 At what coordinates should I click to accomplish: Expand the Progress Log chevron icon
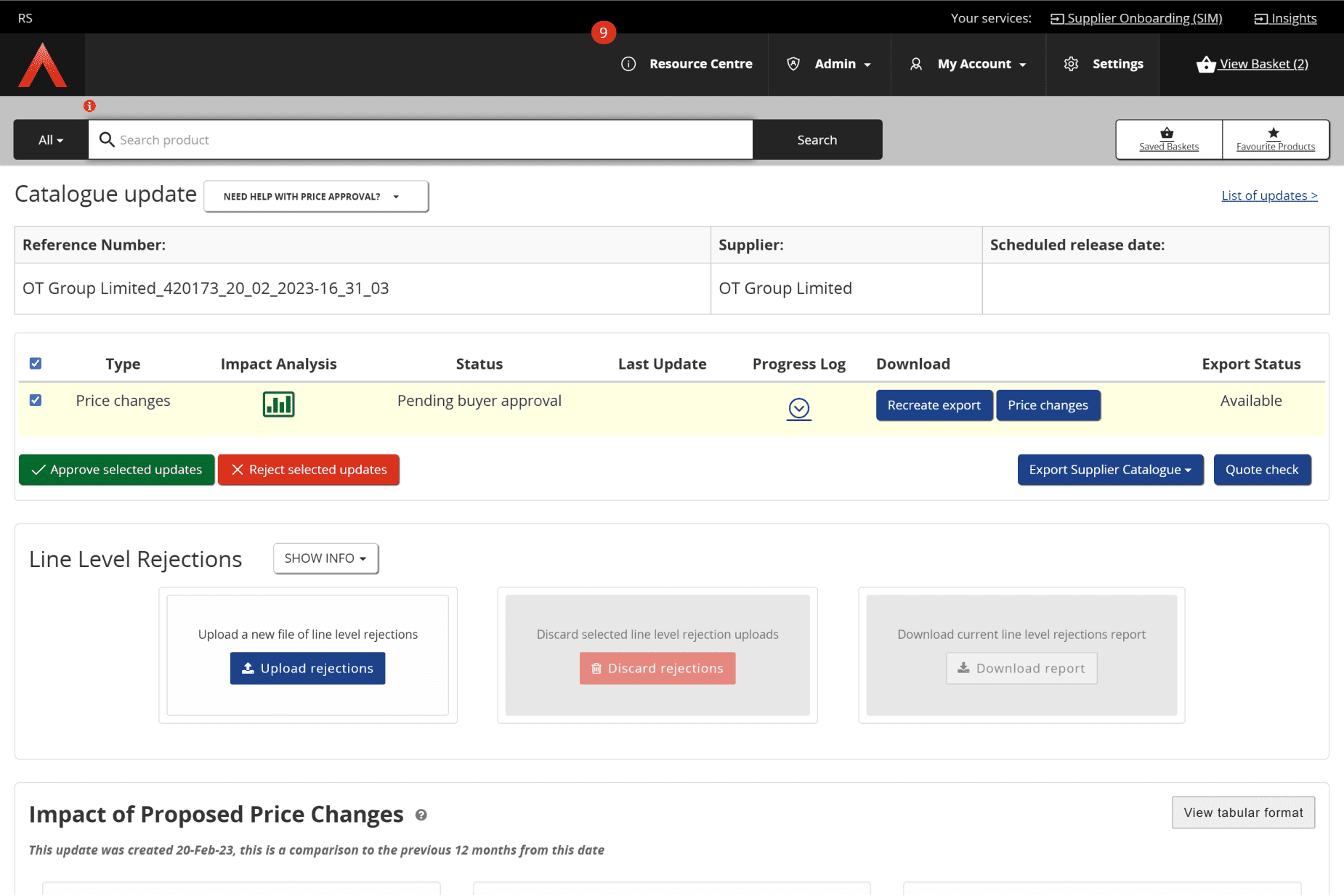798,409
